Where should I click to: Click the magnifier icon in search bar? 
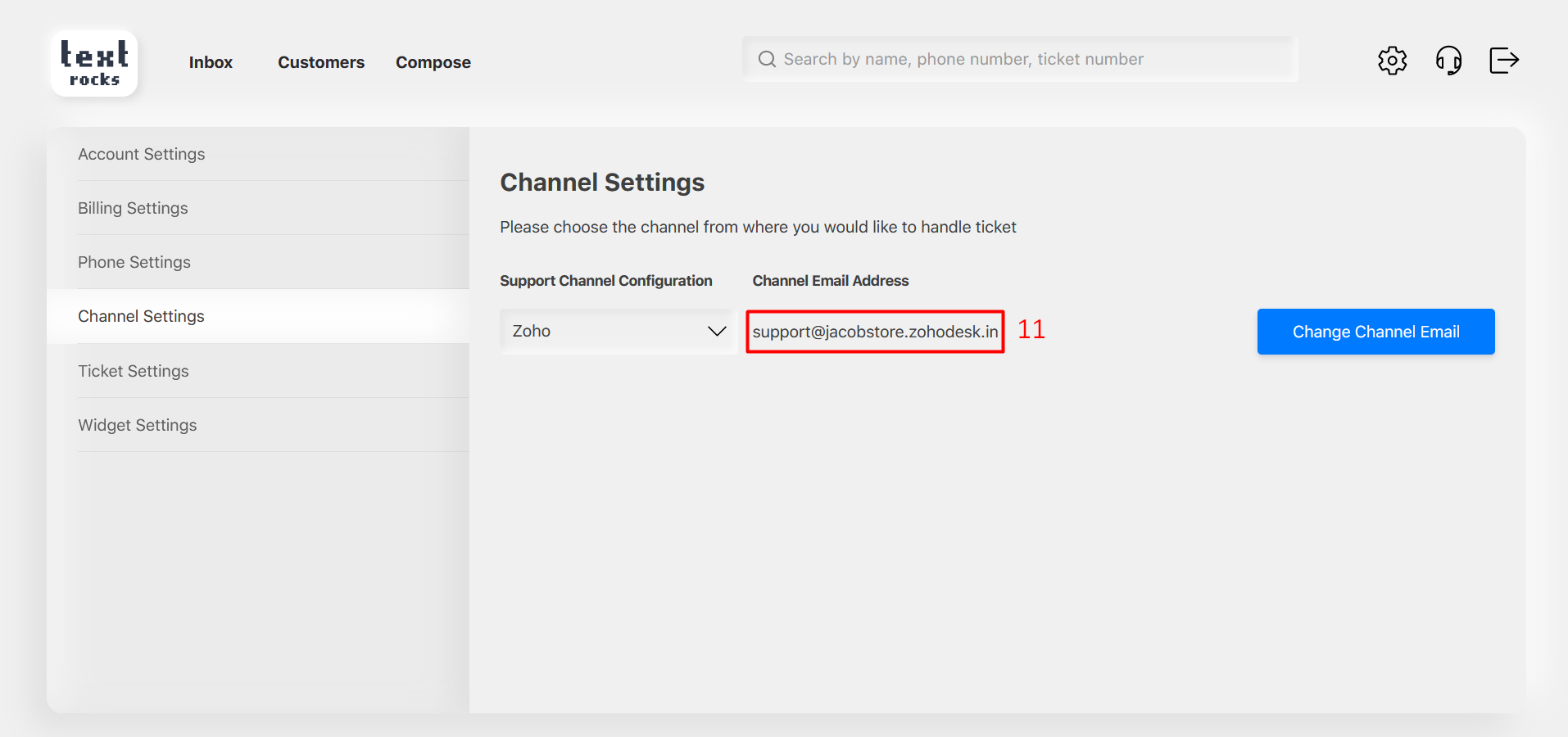(767, 59)
